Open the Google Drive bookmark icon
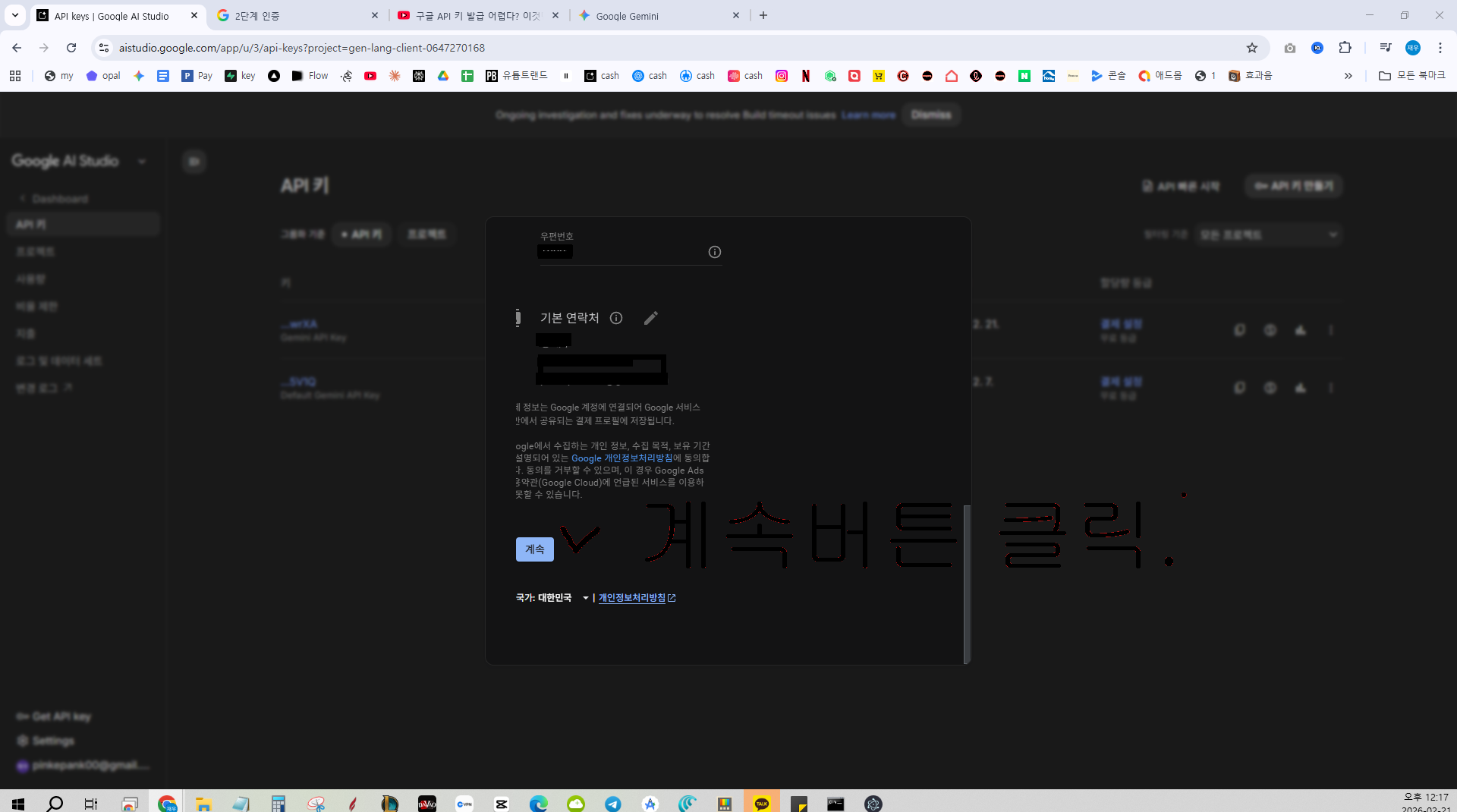 (x=443, y=76)
